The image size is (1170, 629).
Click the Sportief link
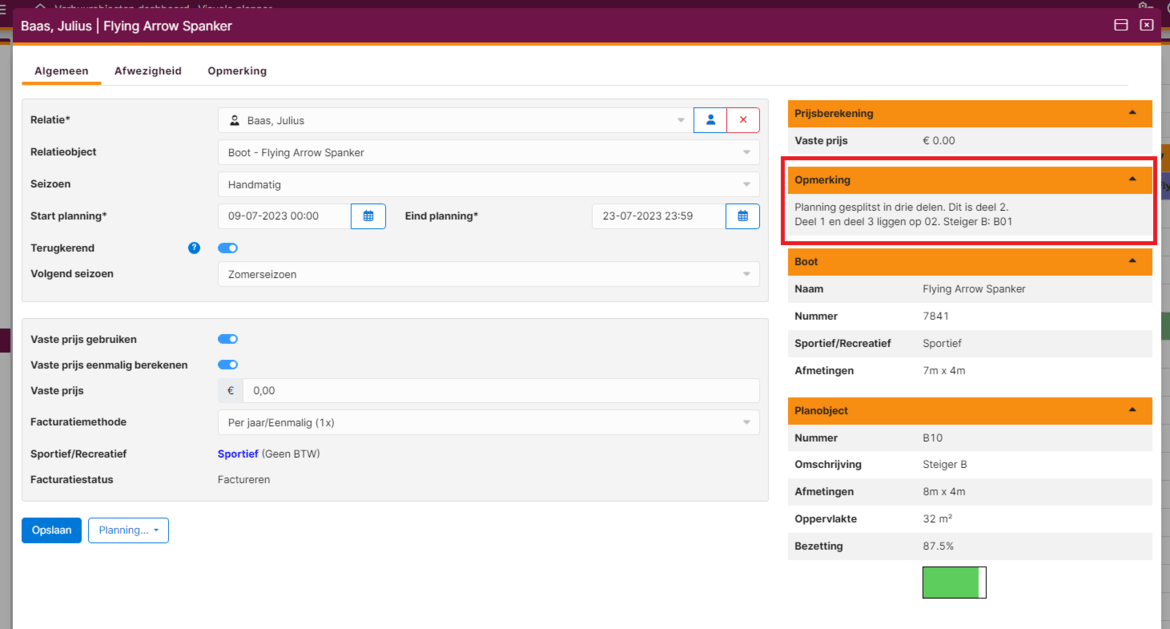237,454
